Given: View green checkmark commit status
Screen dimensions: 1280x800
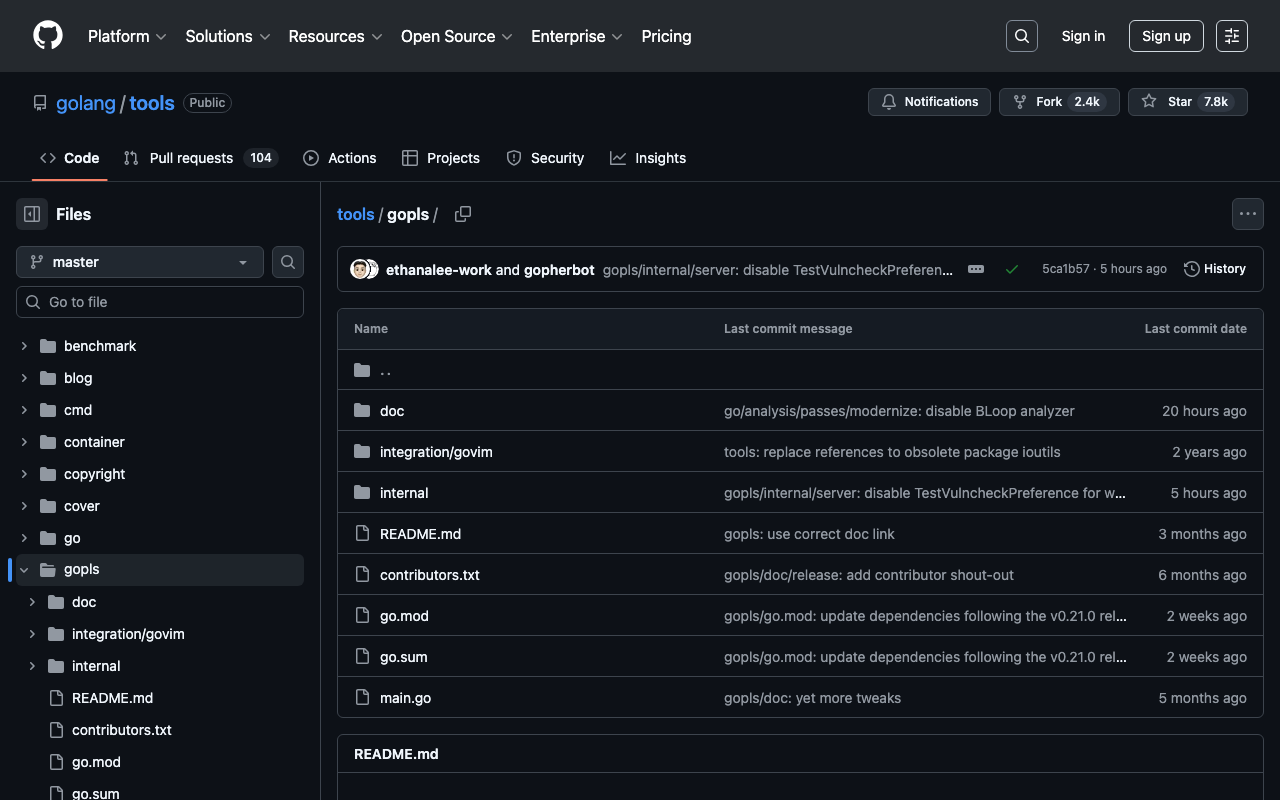Looking at the screenshot, I should [1012, 269].
